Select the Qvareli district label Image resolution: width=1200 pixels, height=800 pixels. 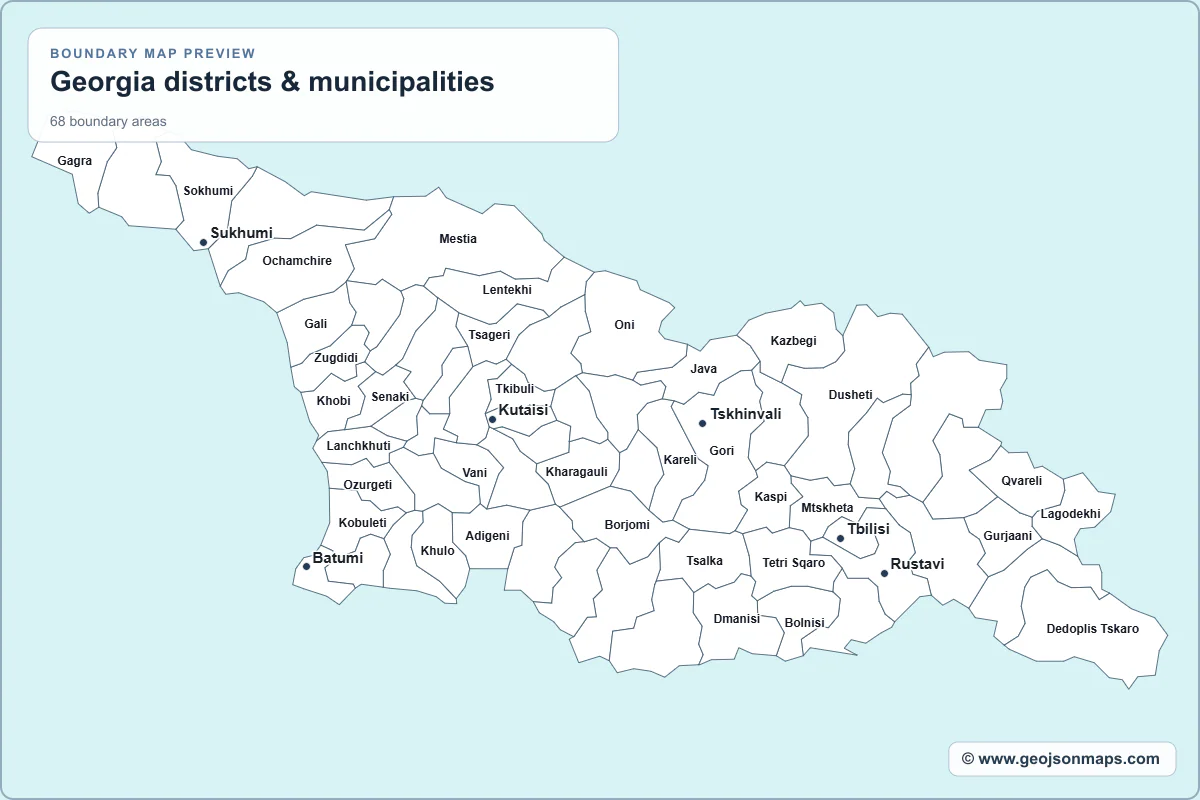1022,481
